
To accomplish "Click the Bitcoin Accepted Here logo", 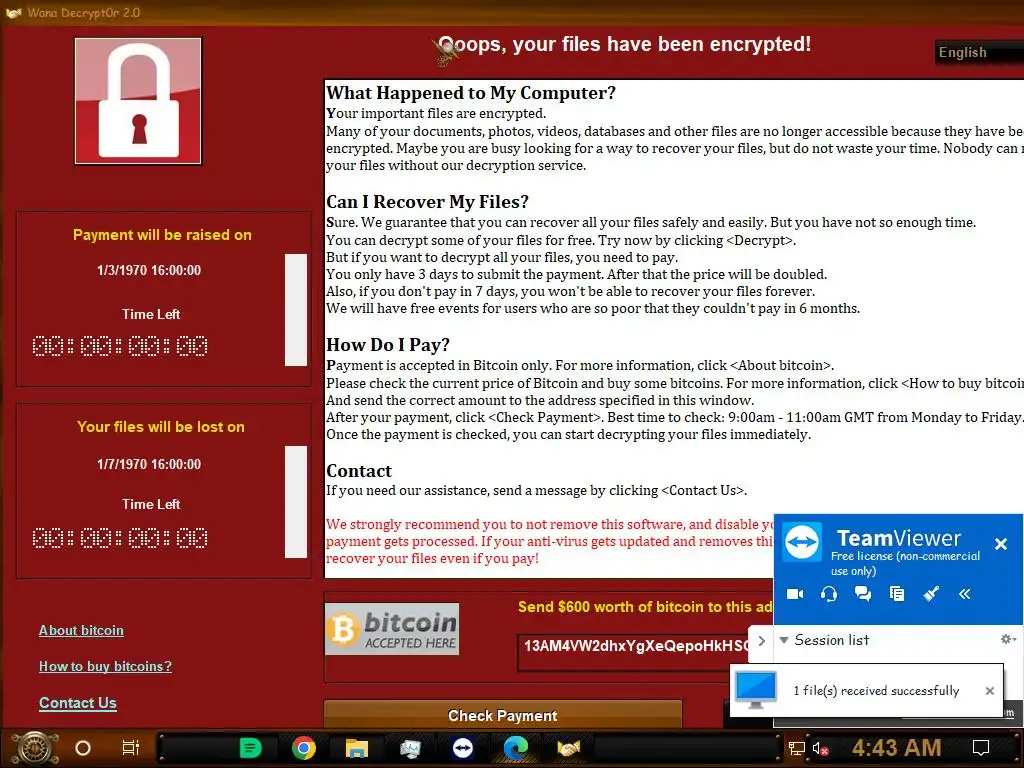I will tap(392, 629).
